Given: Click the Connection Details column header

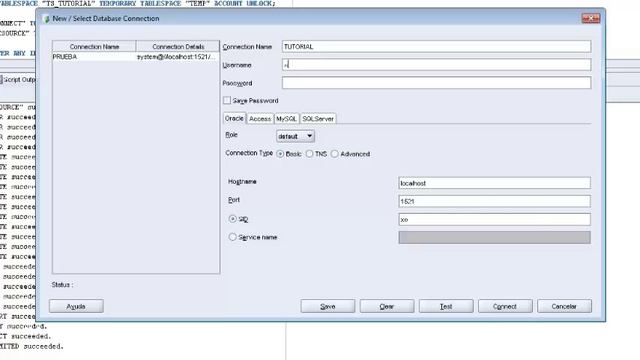Looking at the screenshot, I should tap(178, 46).
